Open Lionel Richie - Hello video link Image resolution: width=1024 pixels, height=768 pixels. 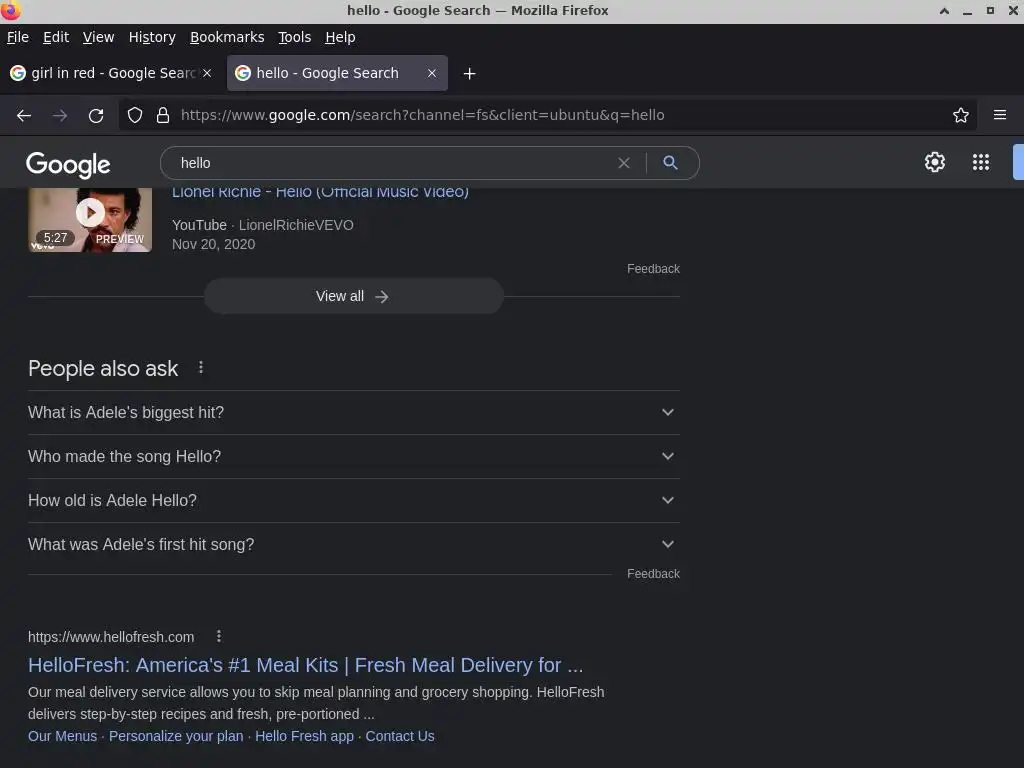coord(320,192)
